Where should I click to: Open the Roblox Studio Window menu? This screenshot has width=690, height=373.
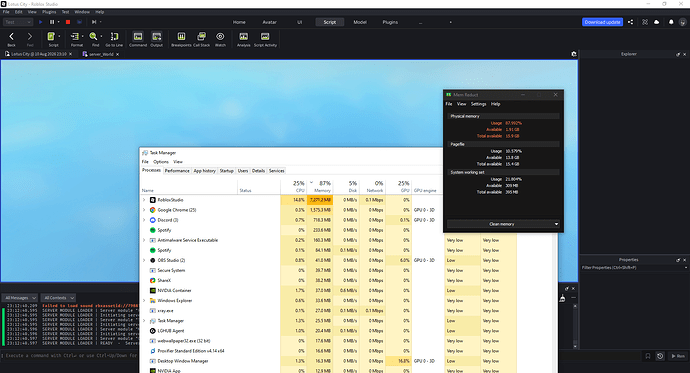82,12
